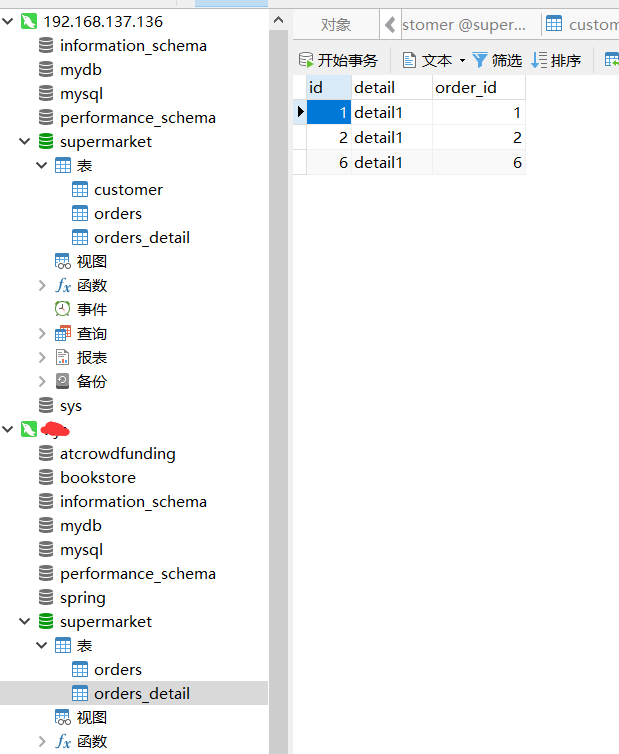Screen dimensions: 619x754
Task: Click the first green supermarket database icon
Action: (46, 141)
